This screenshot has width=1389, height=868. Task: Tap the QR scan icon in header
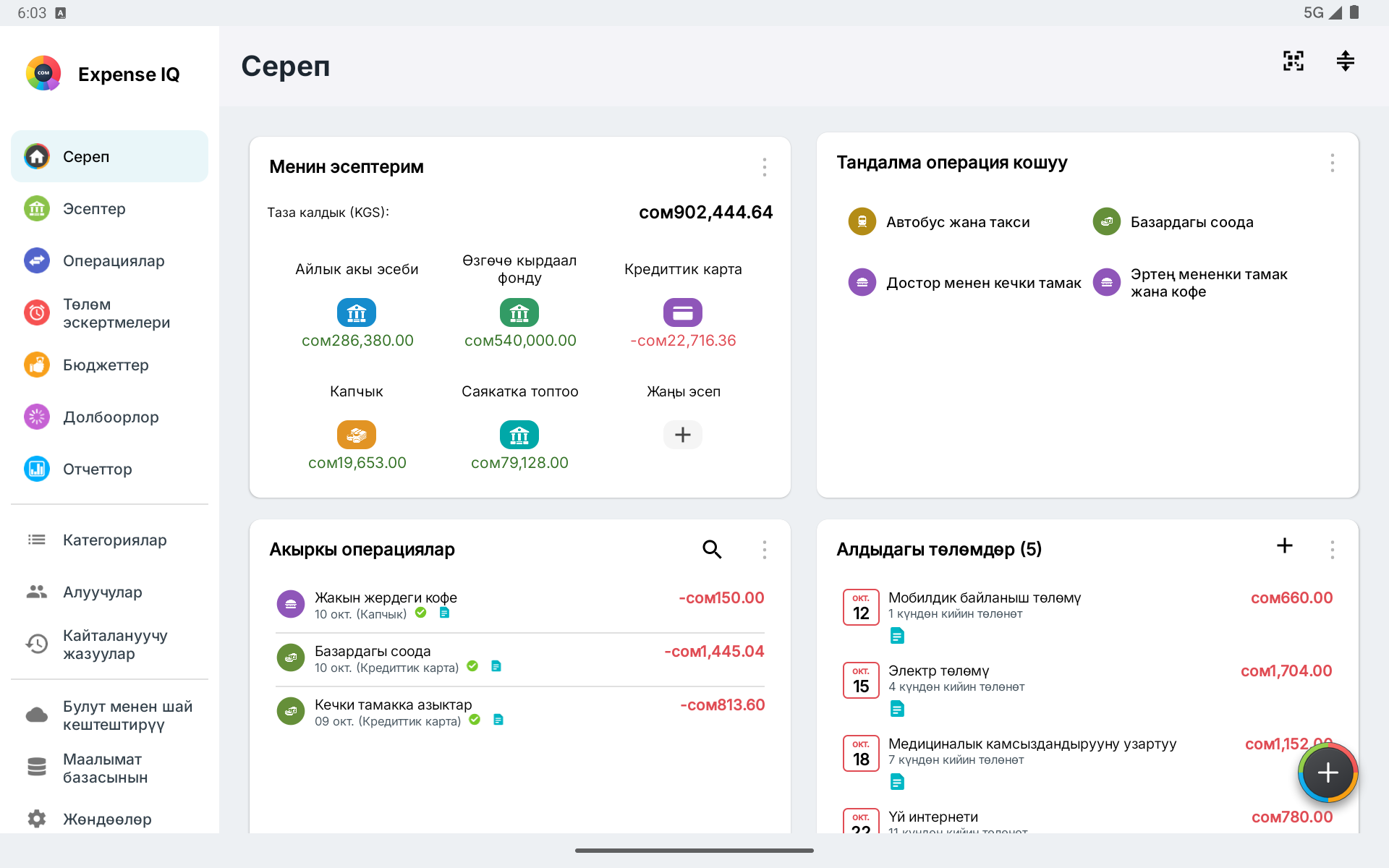pos(1294,61)
